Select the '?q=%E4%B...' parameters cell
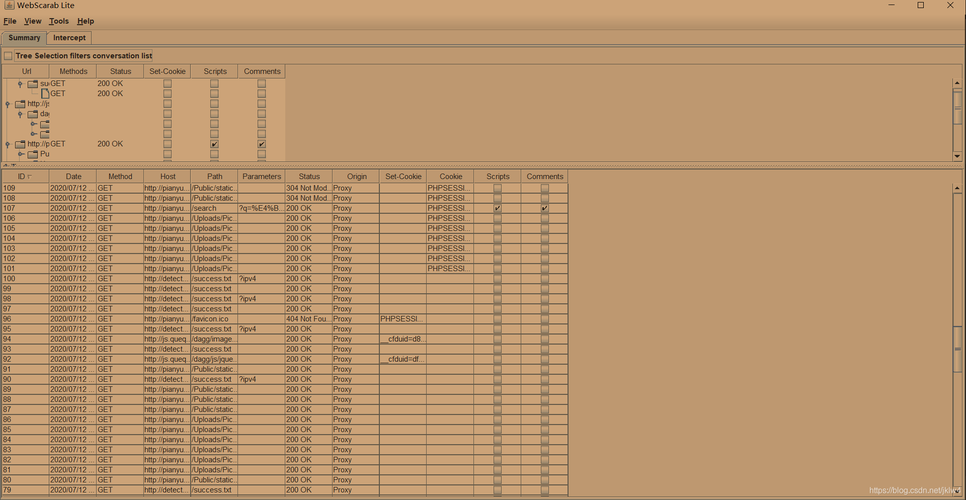This screenshot has width=966, height=500. 261,208
